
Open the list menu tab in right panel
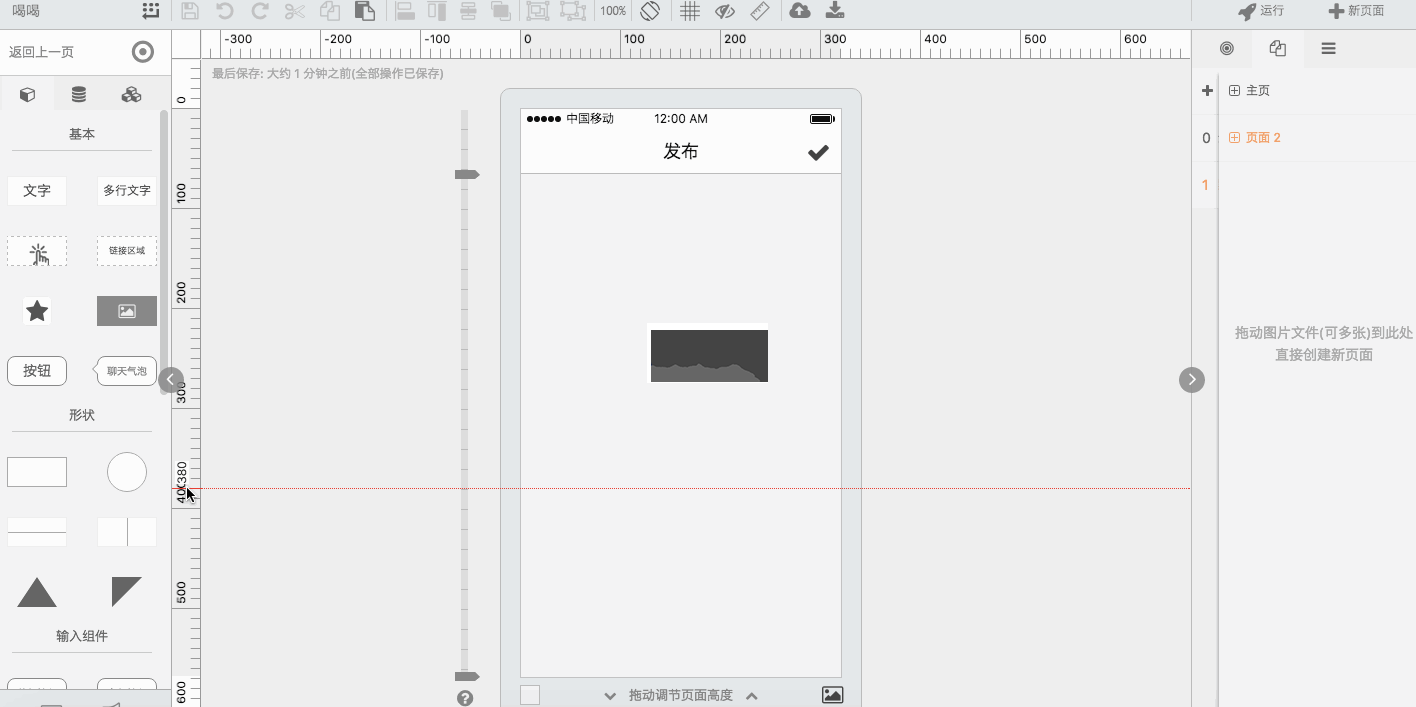tap(1328, 48)
